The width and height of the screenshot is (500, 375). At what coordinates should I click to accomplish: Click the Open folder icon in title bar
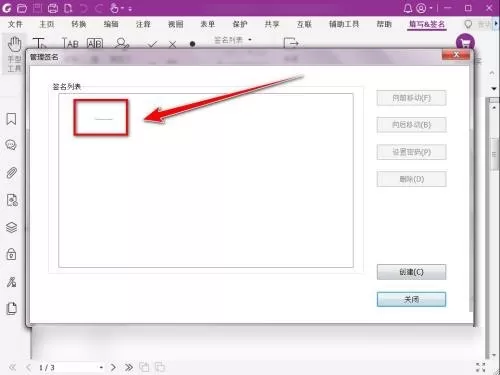pos(22,8)
